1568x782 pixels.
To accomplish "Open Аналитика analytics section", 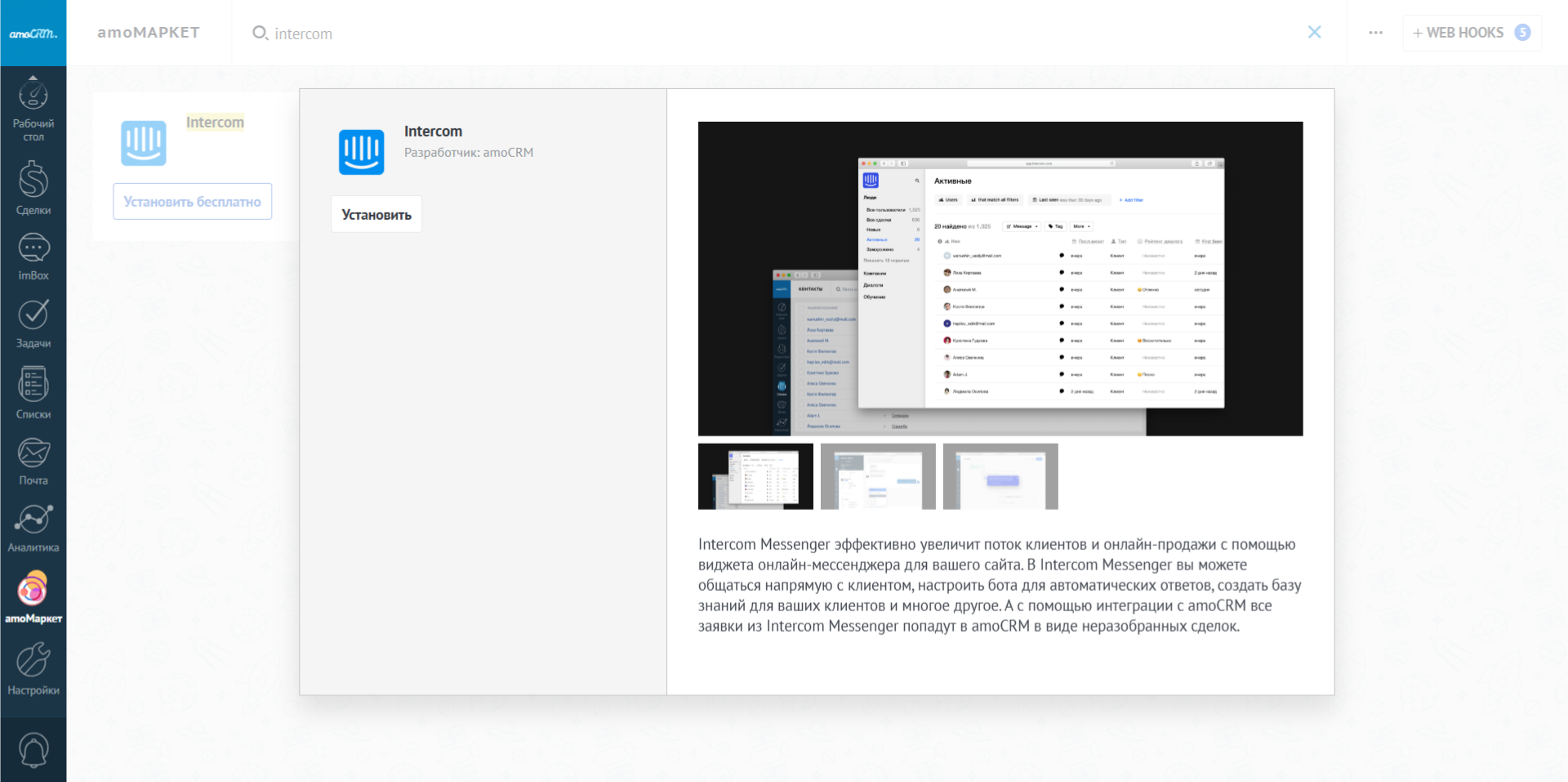I will (x=33, y=528).
